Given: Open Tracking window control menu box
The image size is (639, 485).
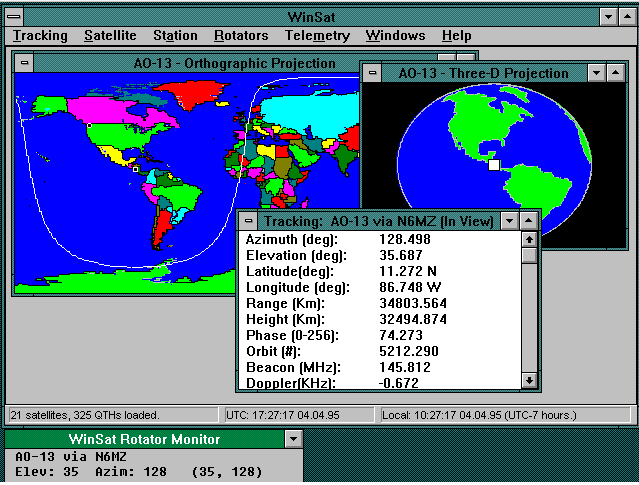Looking at the screenshot, I should tap(248, 221).
